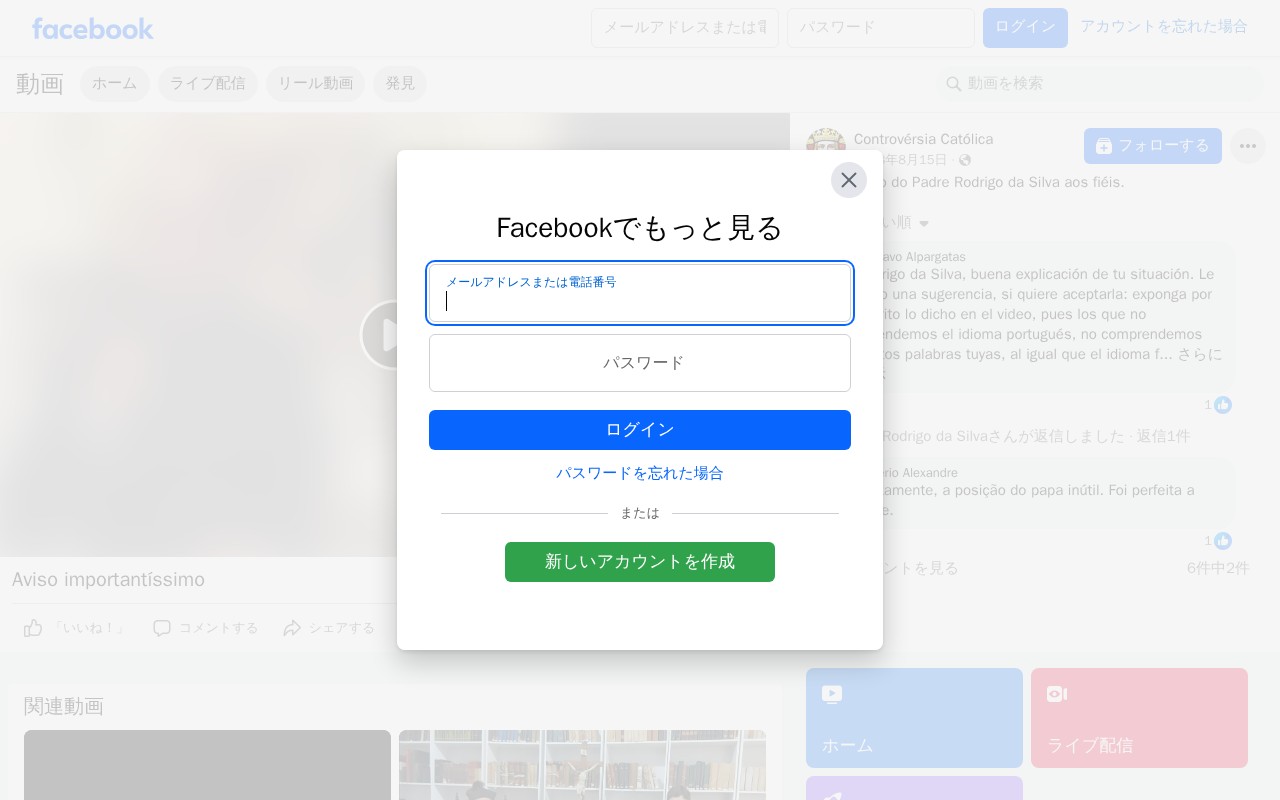
Task: Close the Facebook login dialog
Action: pos(849,180)
